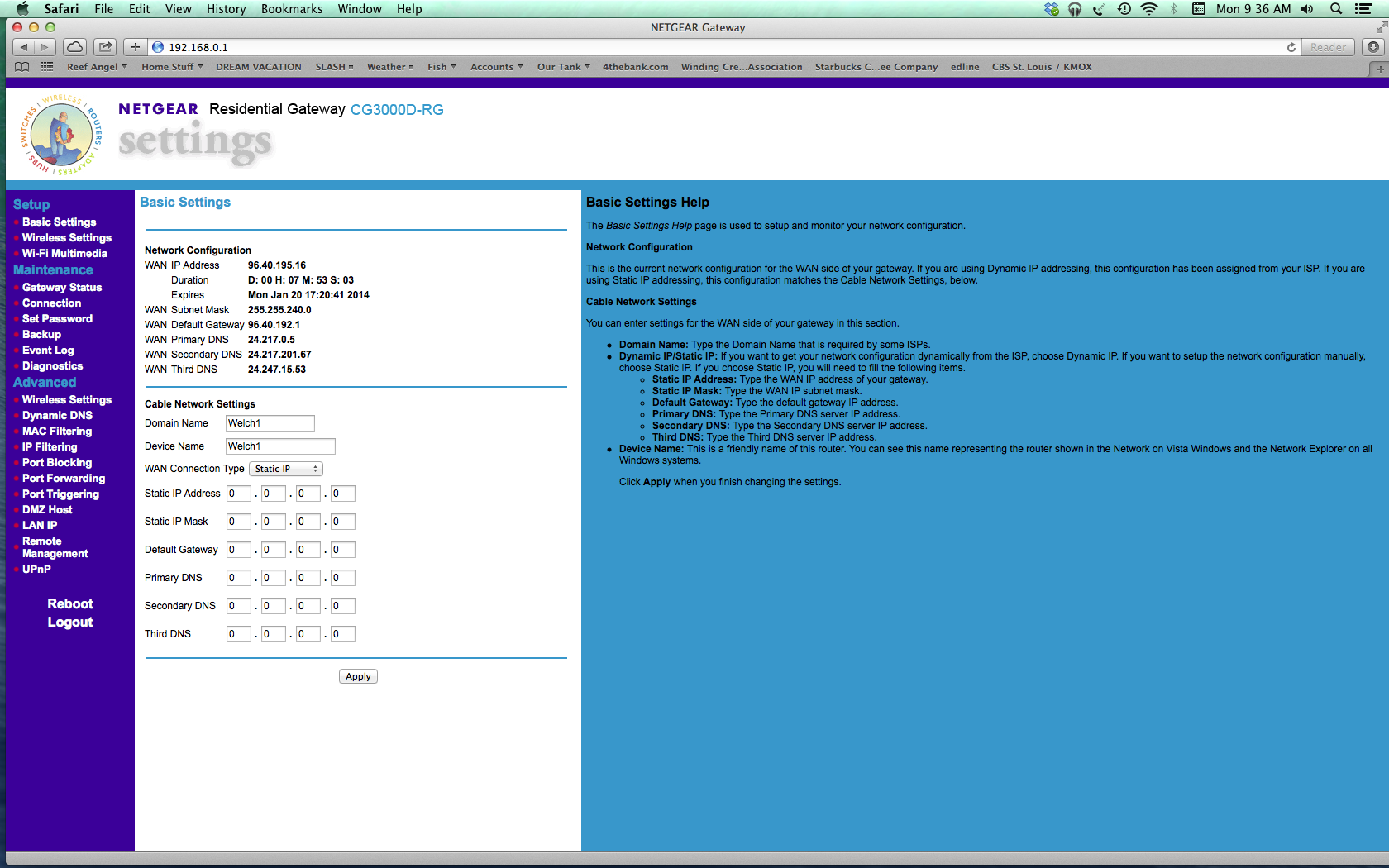
Task: Click the Share icon in toolbar
Action: 105,47
